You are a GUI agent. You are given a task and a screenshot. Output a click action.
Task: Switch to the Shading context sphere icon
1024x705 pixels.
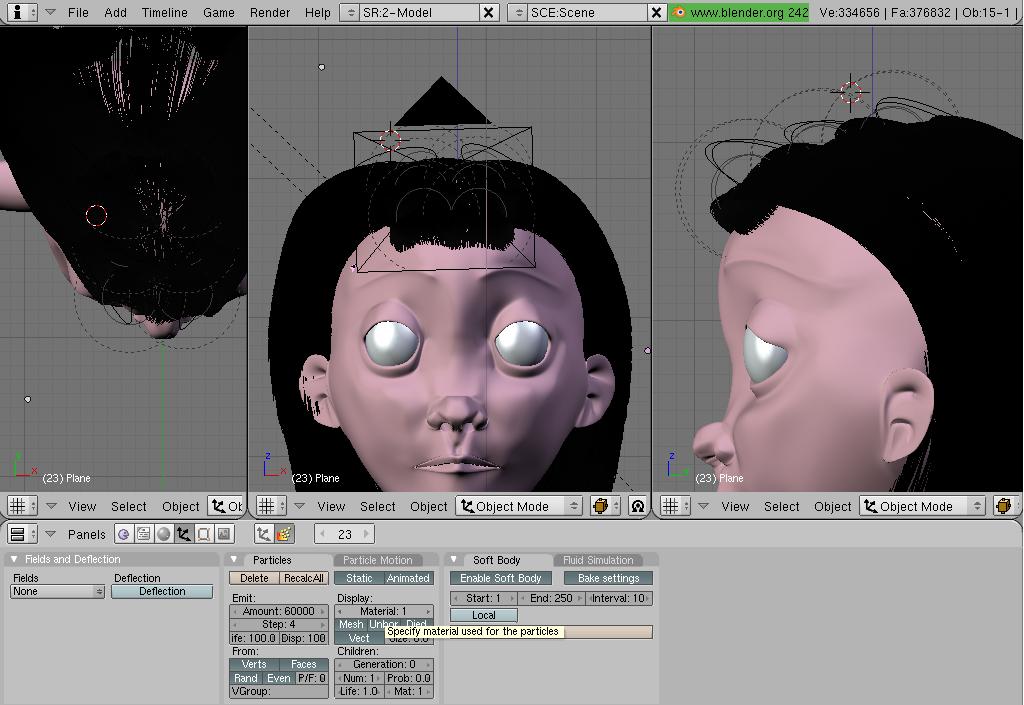point(164,534)
